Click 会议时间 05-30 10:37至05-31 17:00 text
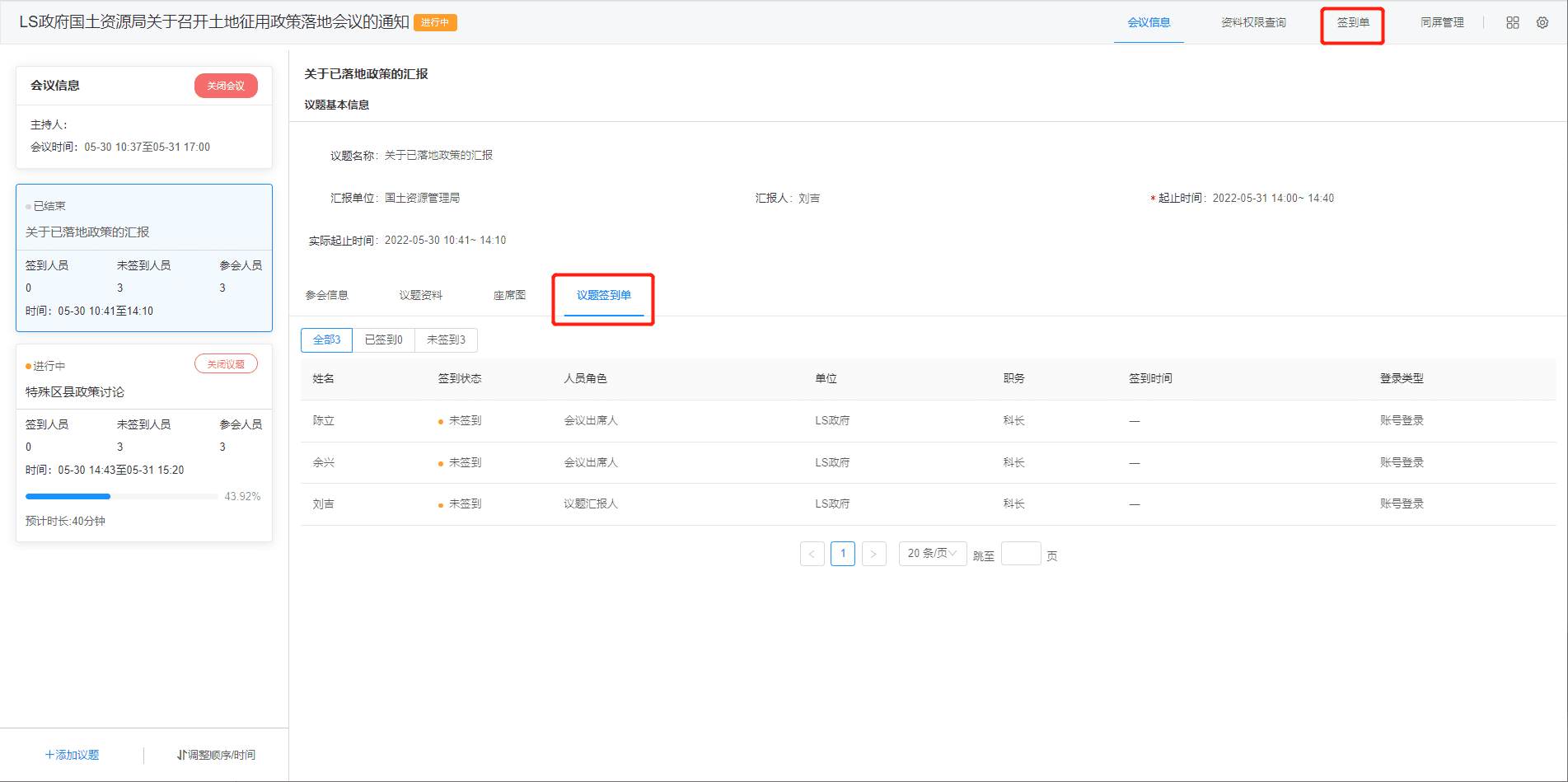1568x782 pixels. [120, 148]
